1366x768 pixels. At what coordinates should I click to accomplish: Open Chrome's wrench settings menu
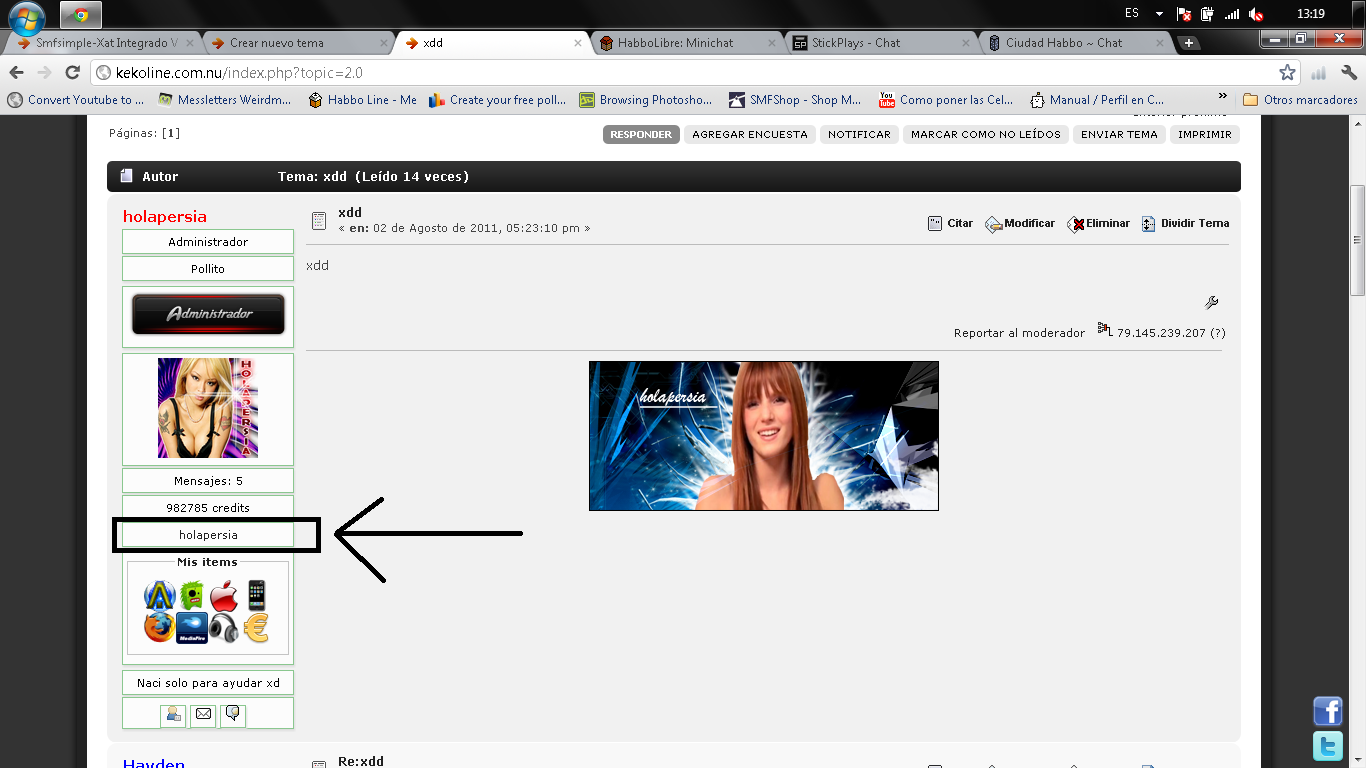pyautogui.click(x=1349, y=73)
